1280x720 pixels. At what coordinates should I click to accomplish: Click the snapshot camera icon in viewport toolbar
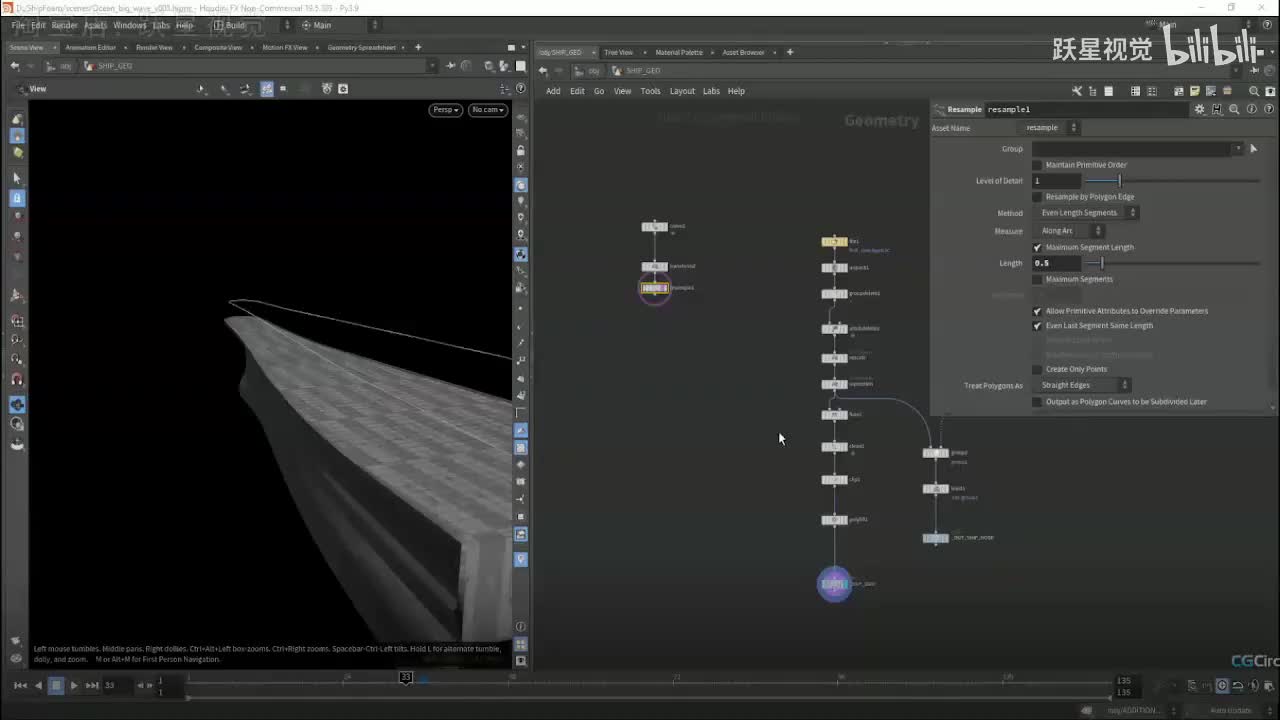click(343, 89)
